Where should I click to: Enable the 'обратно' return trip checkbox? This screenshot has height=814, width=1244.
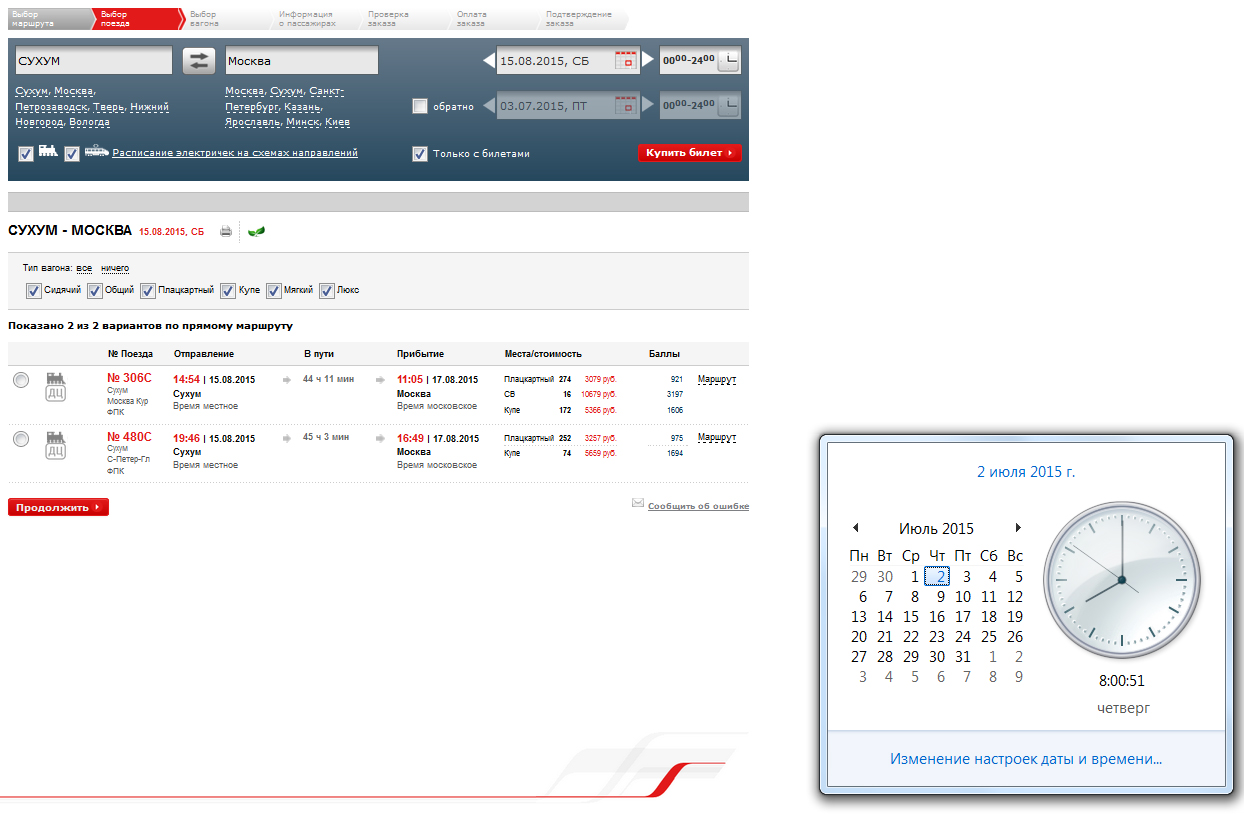tap(420, 106)
